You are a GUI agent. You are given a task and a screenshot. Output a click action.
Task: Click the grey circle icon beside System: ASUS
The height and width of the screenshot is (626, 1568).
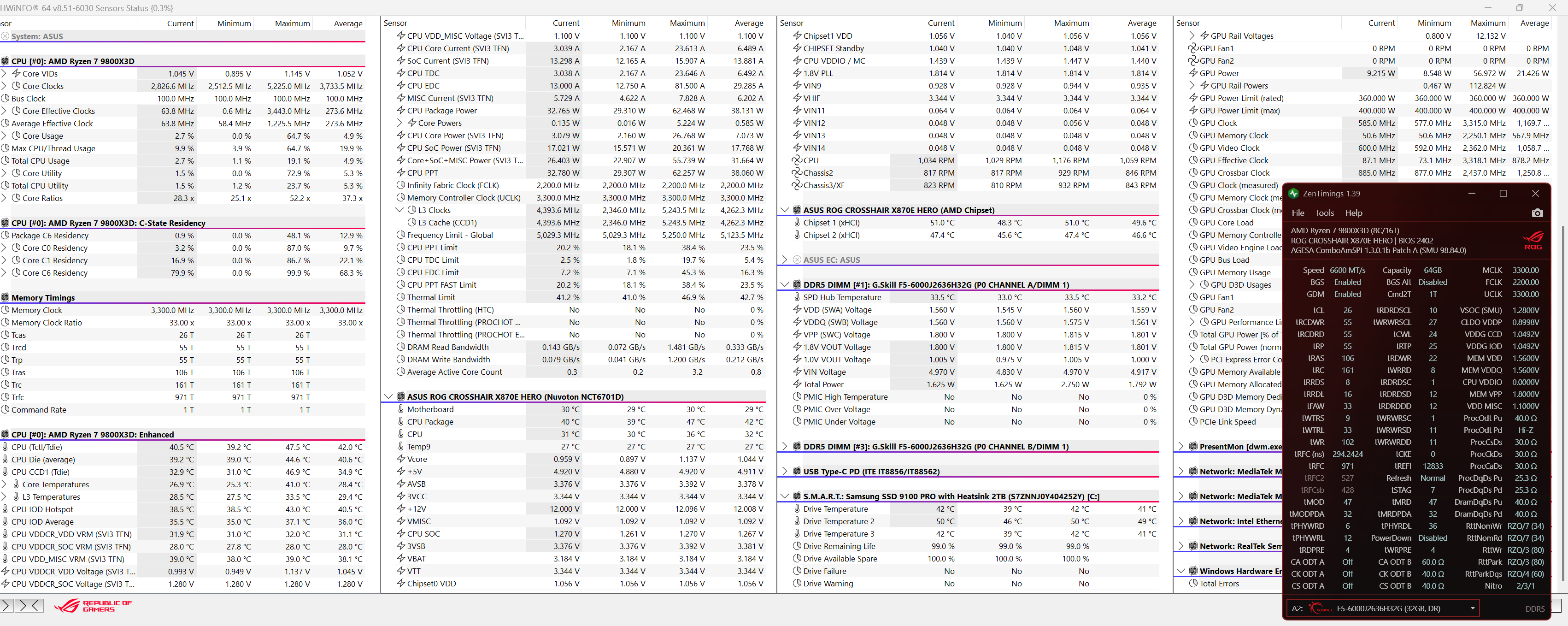5,36
